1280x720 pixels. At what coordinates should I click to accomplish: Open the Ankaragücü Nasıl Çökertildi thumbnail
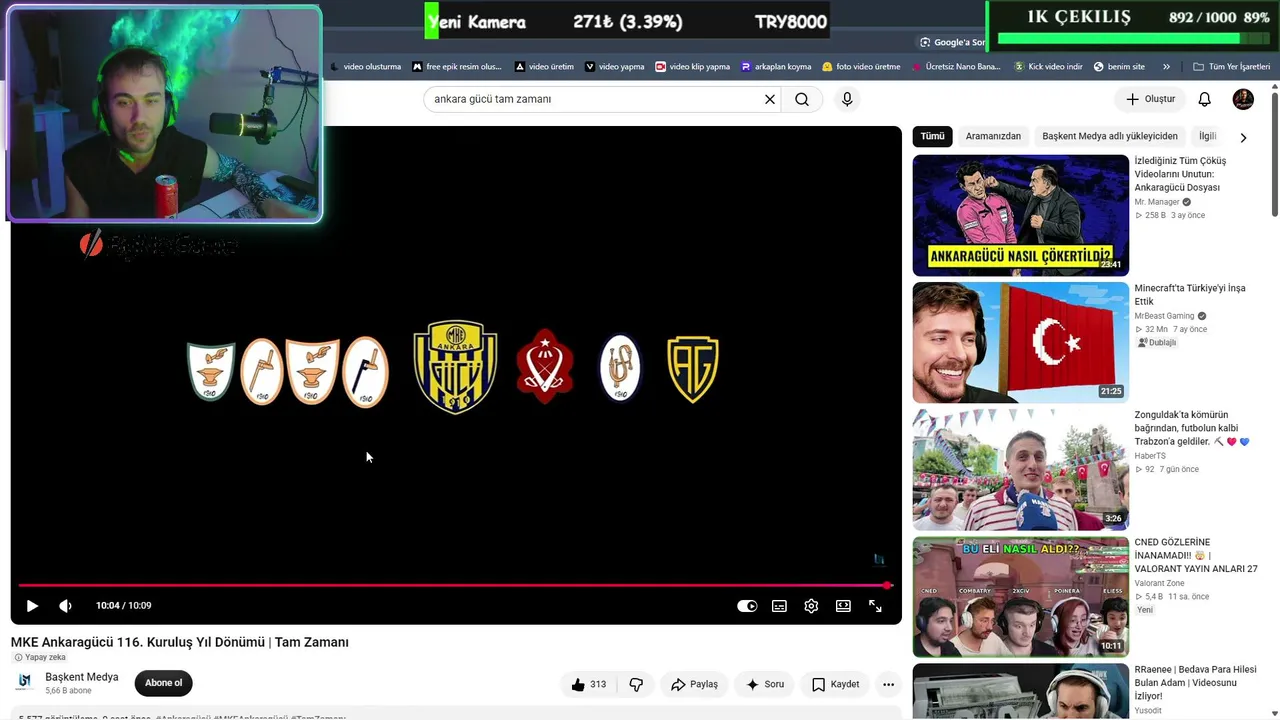[x=1020, y=215]
